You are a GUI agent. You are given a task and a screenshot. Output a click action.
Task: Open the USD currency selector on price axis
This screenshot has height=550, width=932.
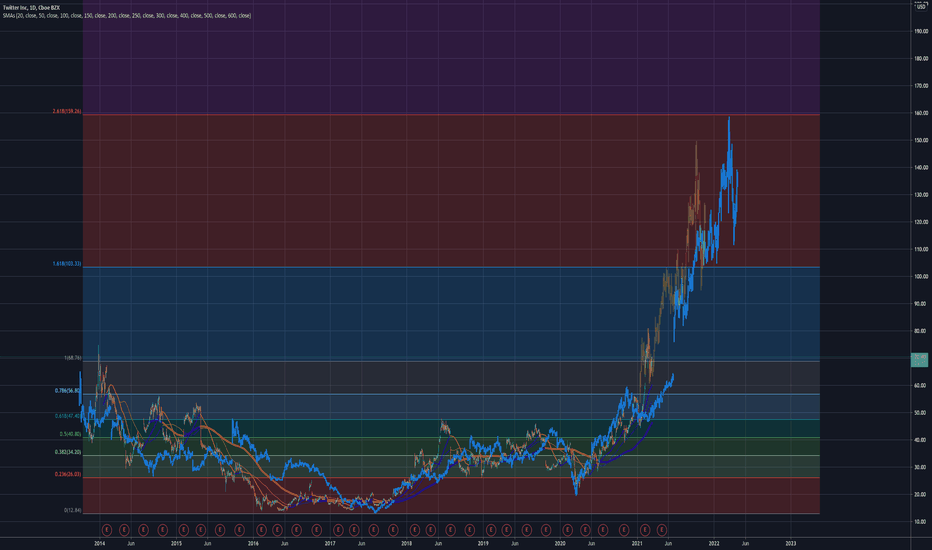[921, 7]
